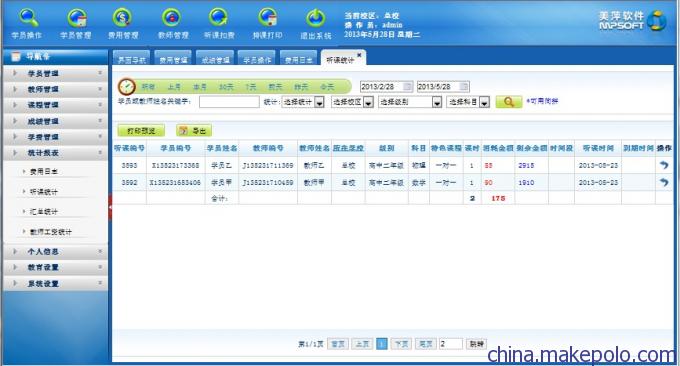
Task: Open the 学员操作 magnifier icon
Action: (x=29, y=18)
